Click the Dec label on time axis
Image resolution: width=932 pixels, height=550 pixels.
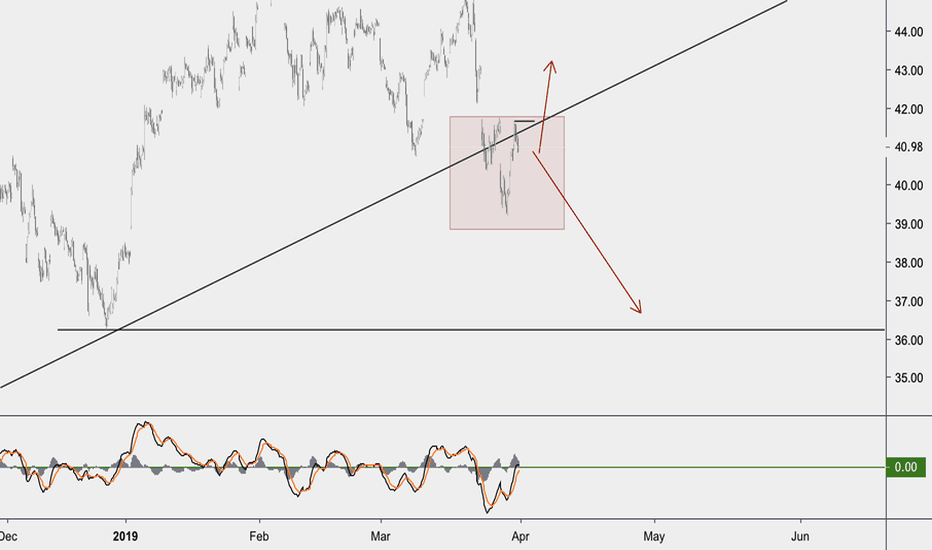click(x=8, y=536)
